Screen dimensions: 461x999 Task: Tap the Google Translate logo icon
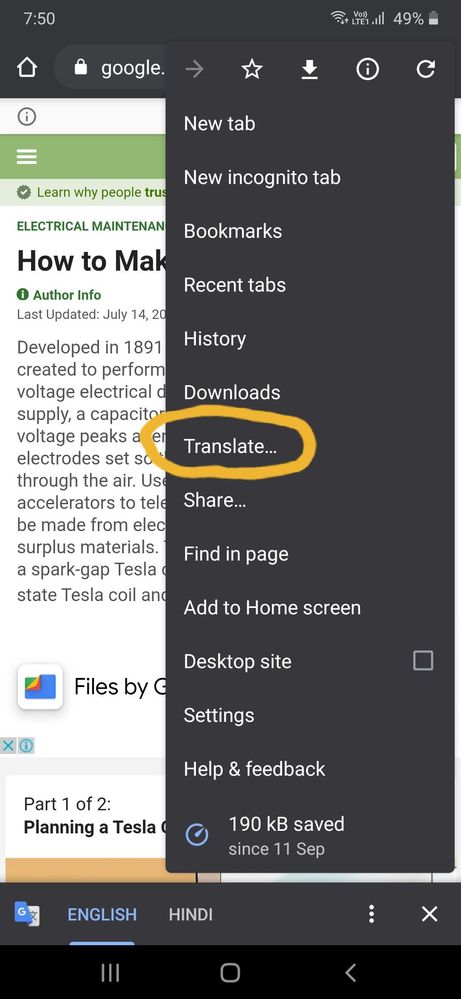coord(27,914)
